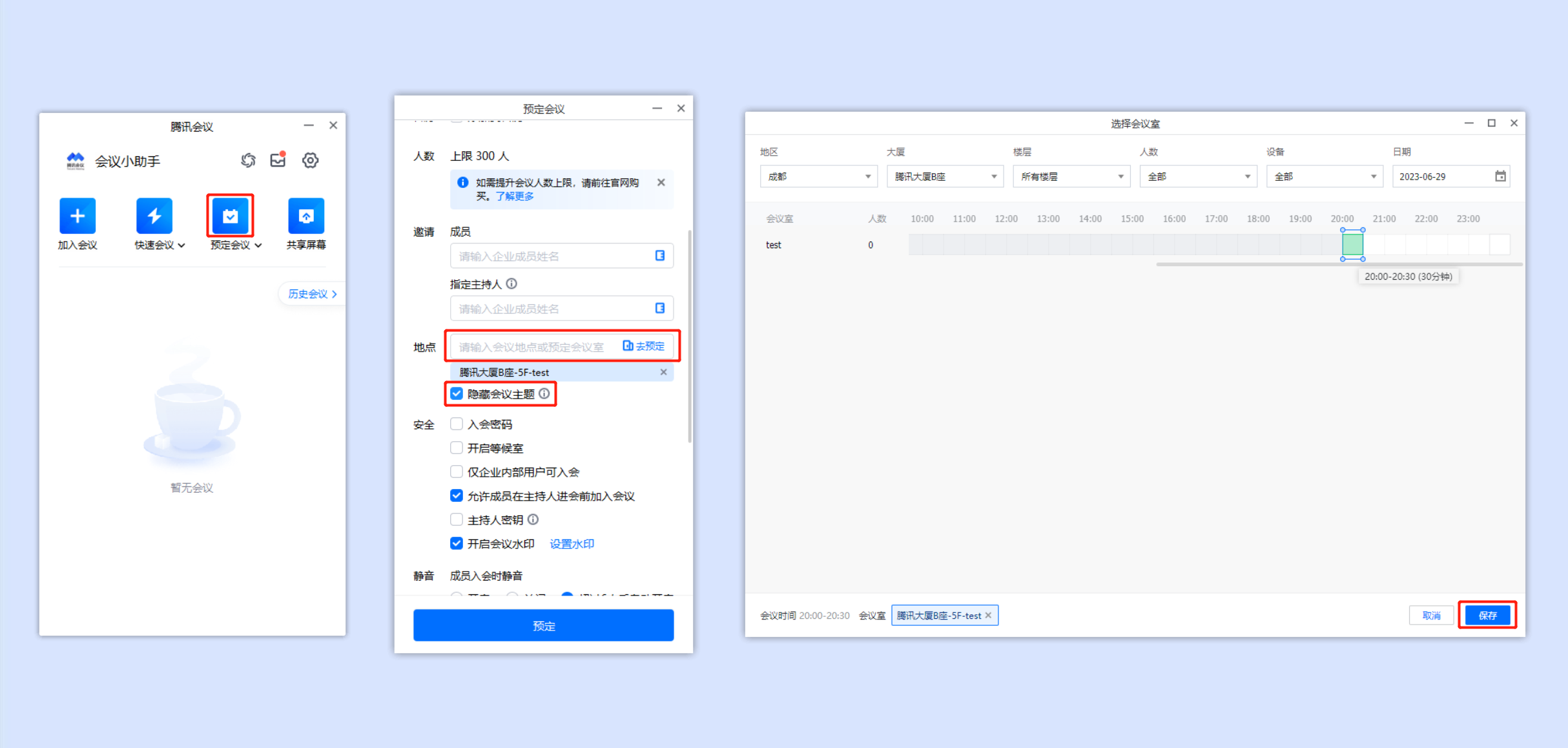Open the 设备 dropdown showing 全部
This screenshot has width=1568, height=748.
pos(1325,176)
